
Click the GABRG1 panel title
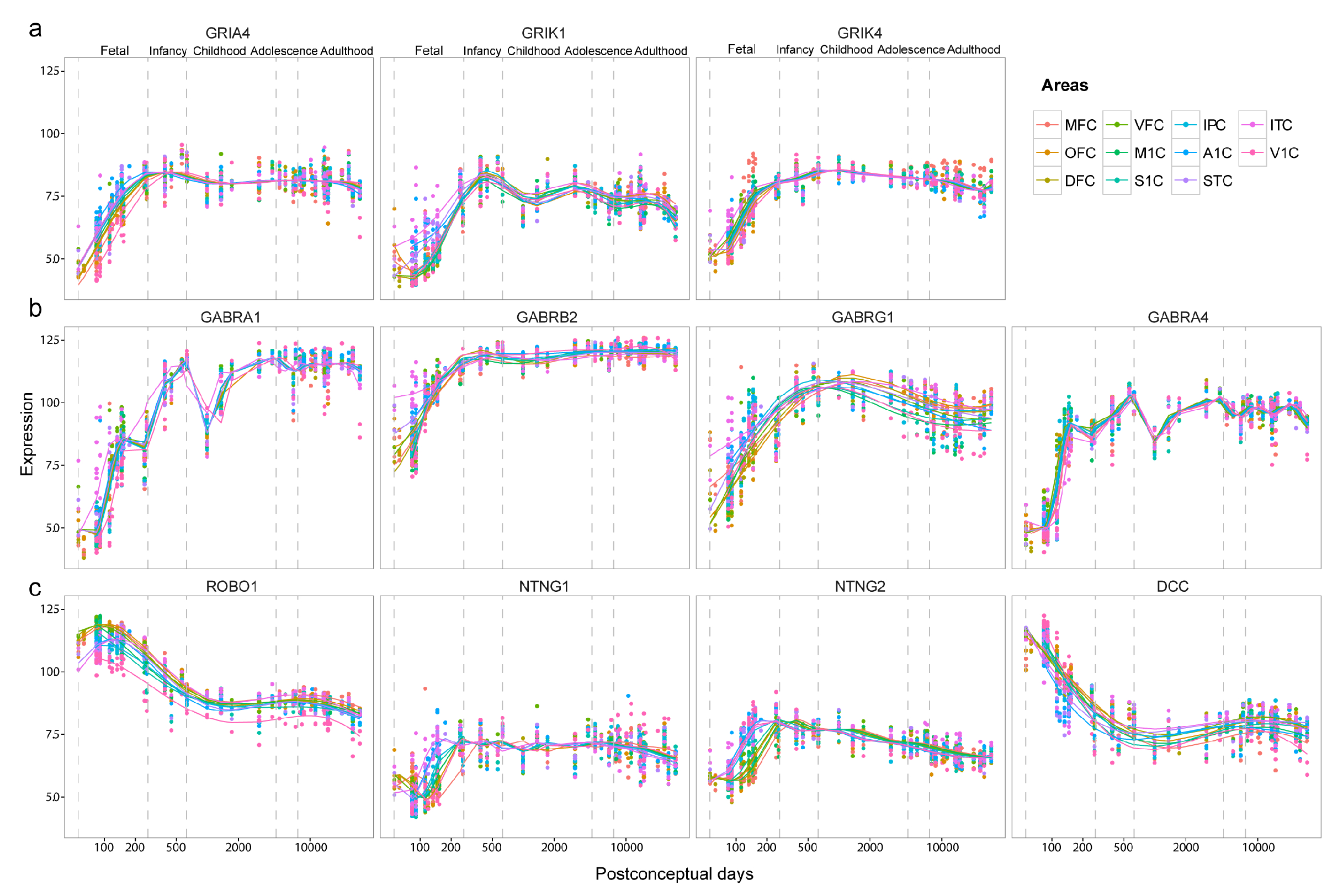863,317
